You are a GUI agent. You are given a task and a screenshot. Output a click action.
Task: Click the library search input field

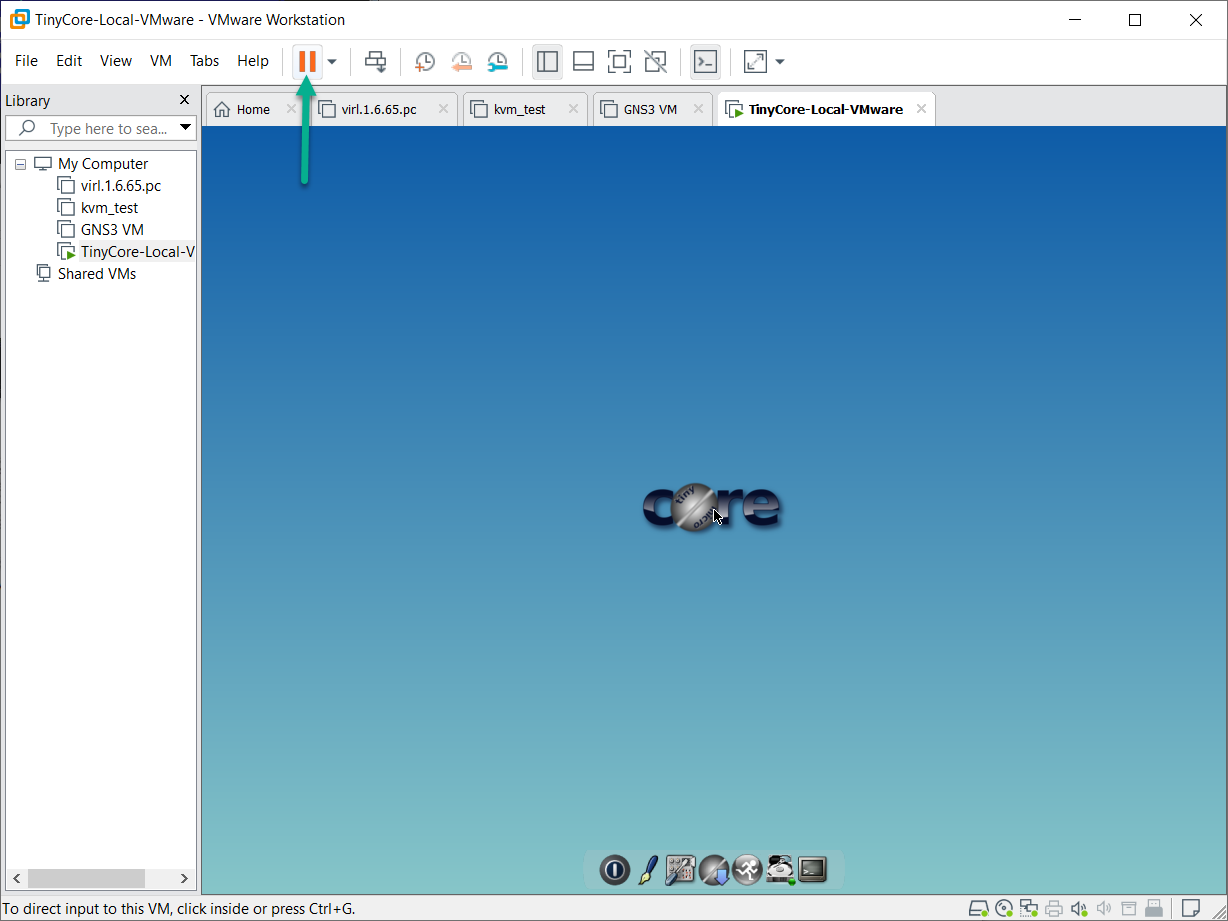click(100, 128)
